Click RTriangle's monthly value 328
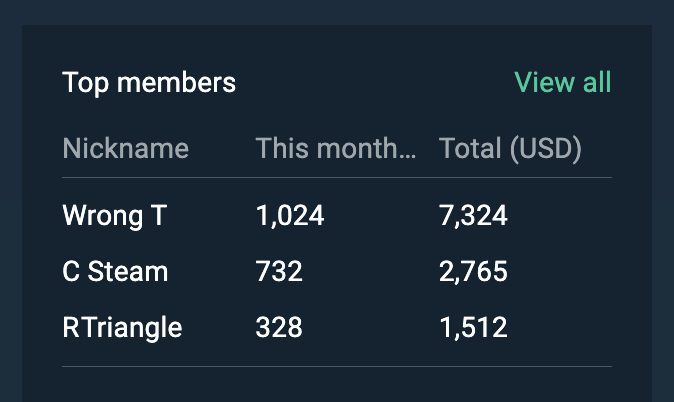The height and width of the screenshot is (402, 674). 279,328
